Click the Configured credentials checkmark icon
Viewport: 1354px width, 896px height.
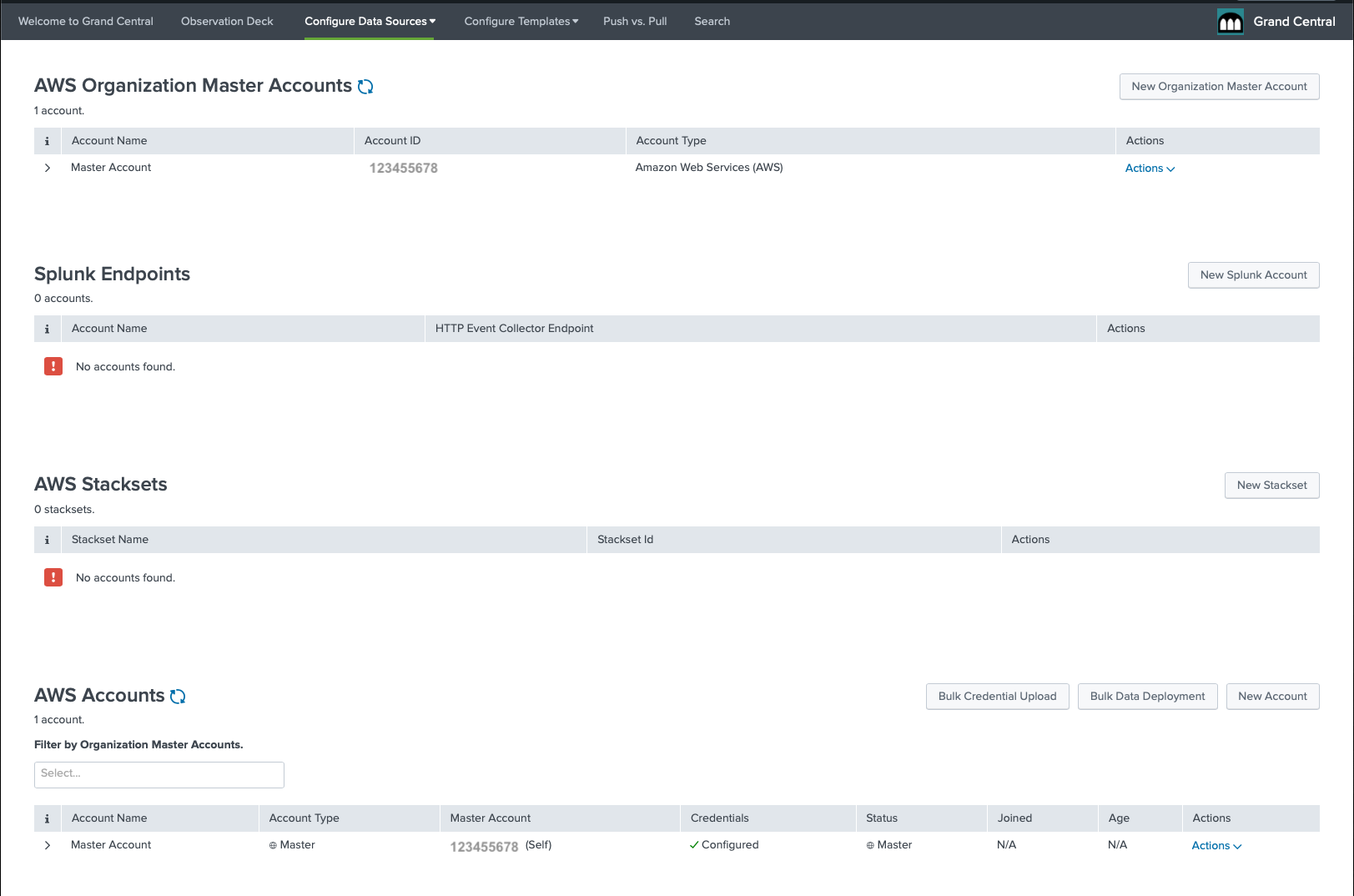694,845
